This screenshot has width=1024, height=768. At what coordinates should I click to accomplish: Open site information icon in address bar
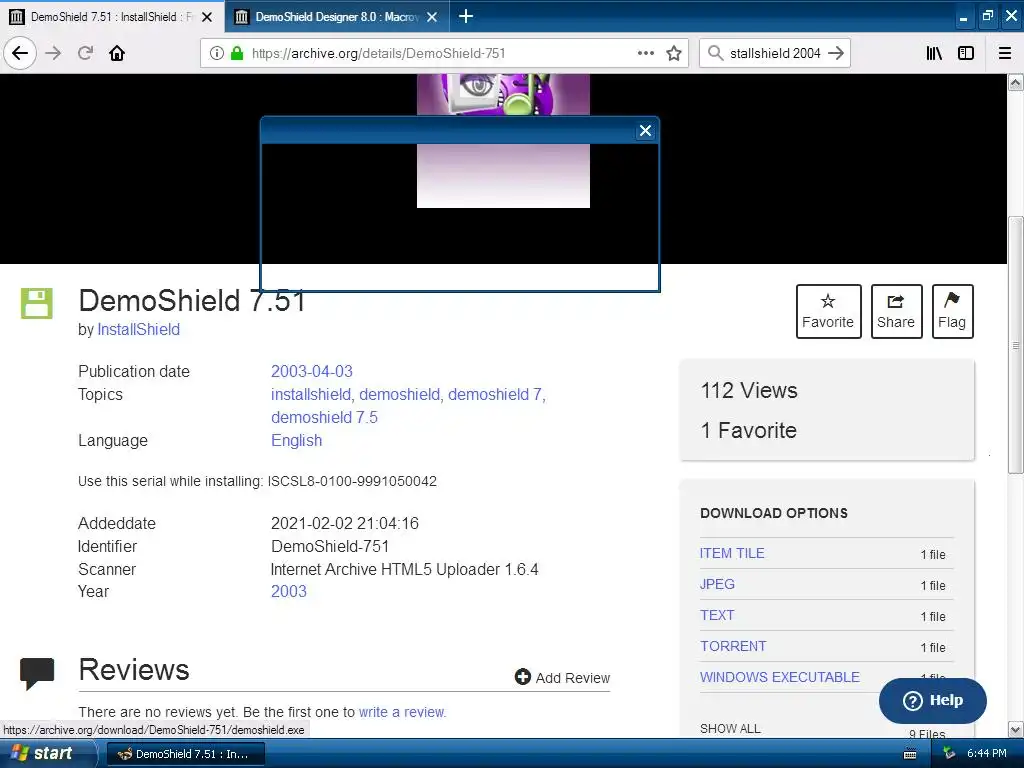tap(216, 53)
